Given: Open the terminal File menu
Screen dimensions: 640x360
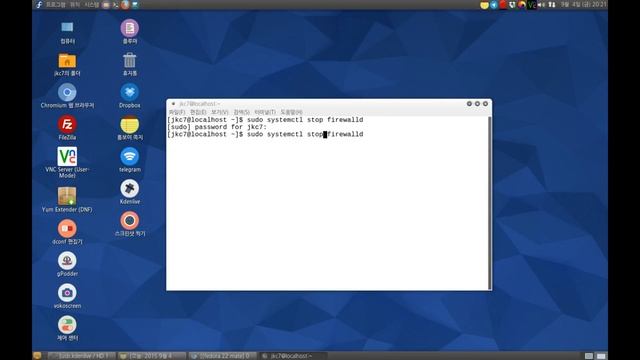Looking at the screenshot, I should click(x=177, y=112).
